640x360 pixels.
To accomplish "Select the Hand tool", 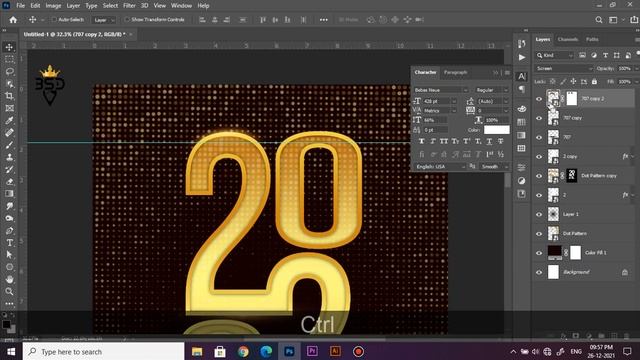I will pyautogui.click(x=9, y=279).
